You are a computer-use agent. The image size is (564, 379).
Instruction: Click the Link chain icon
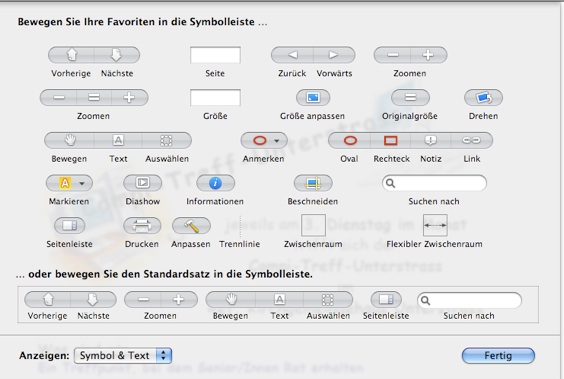472,140
